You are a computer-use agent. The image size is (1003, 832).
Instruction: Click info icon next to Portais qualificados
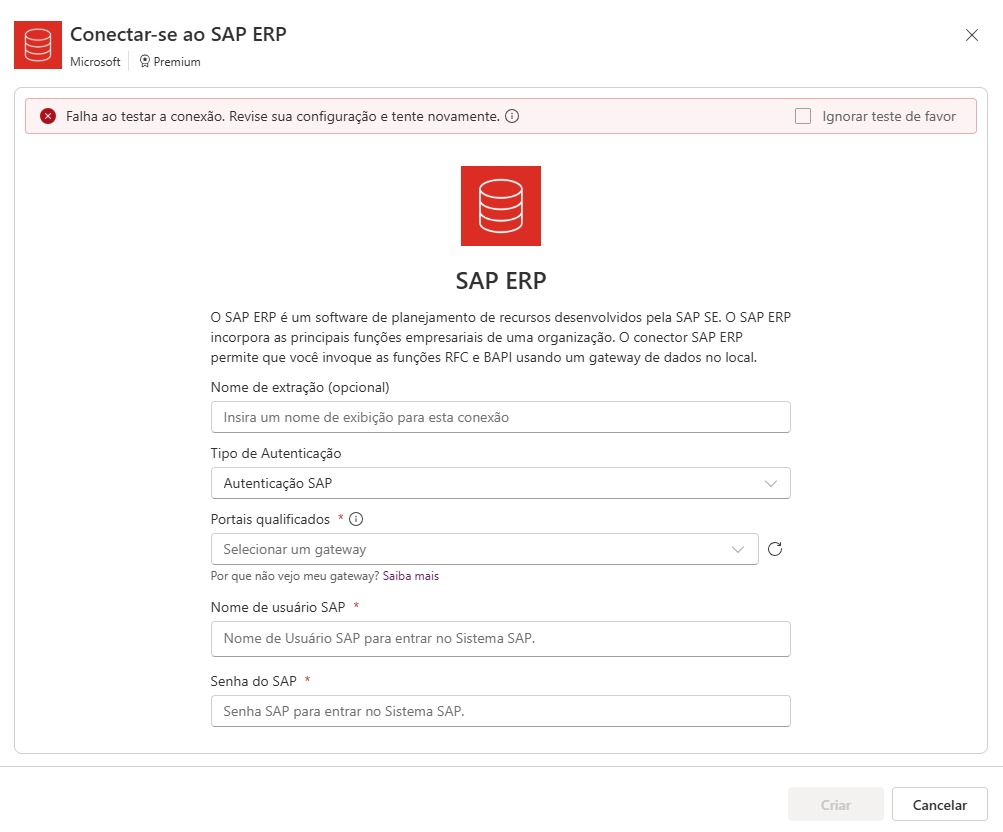coord(356,519)
